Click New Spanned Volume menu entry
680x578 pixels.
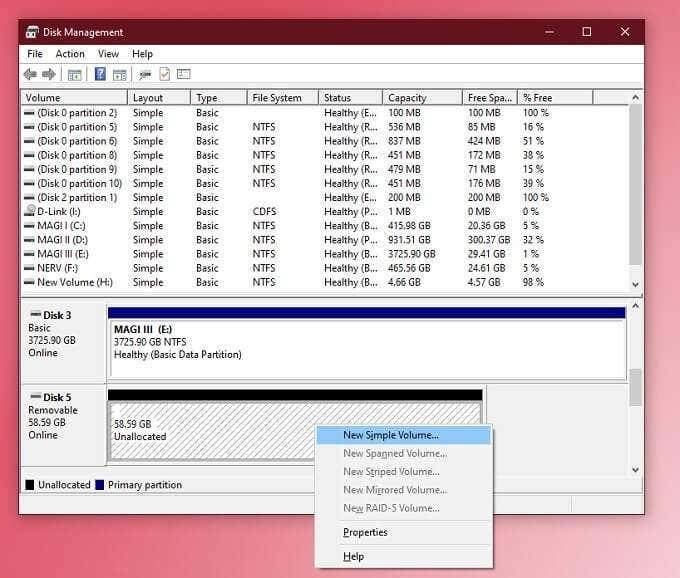click(404, 453)
